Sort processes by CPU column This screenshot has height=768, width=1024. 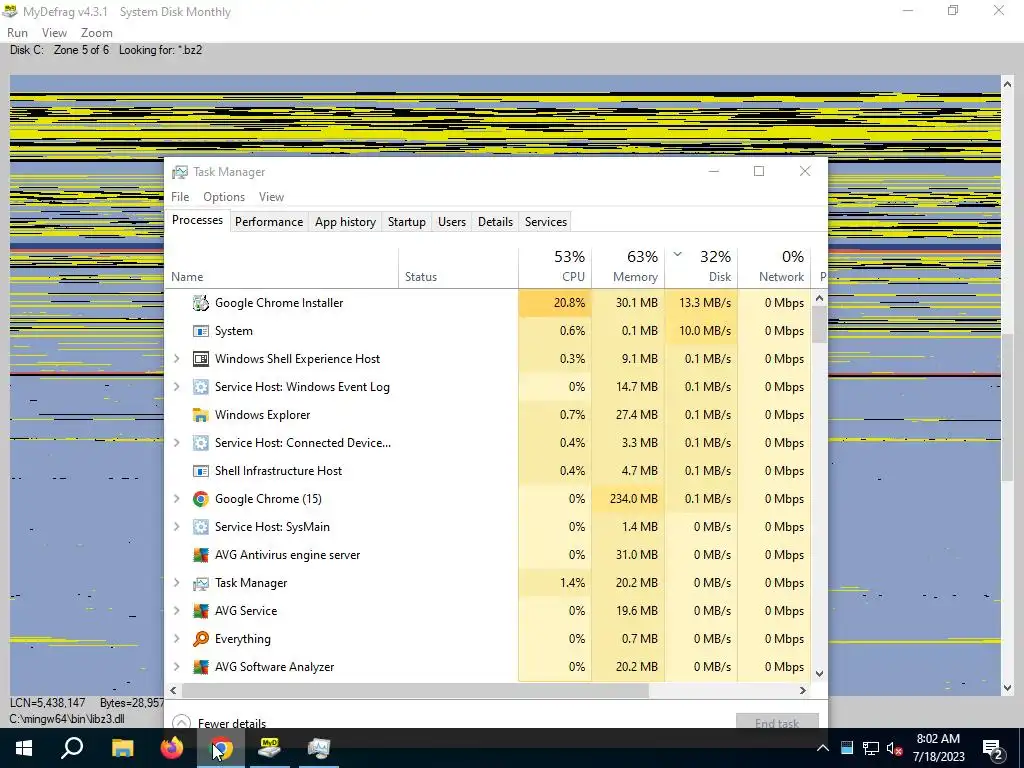(x=555, y=268)
